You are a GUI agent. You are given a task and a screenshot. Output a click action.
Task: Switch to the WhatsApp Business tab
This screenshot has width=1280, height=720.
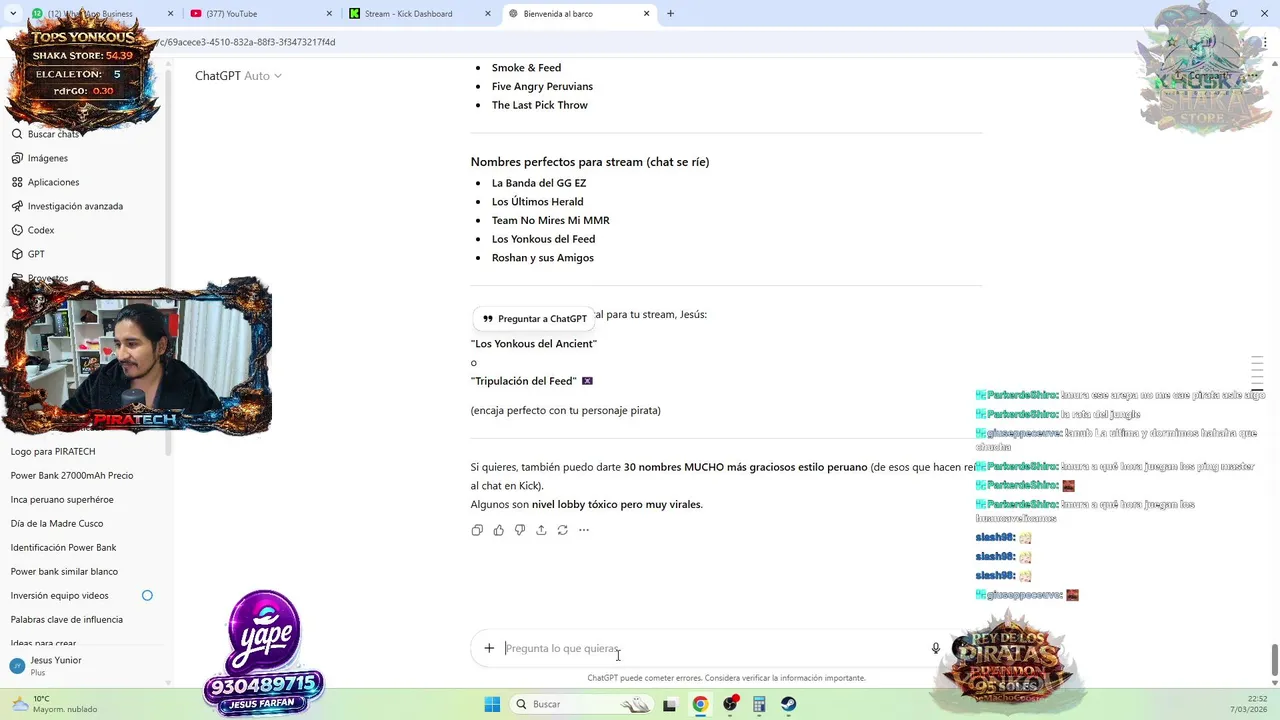click(100, 14)
